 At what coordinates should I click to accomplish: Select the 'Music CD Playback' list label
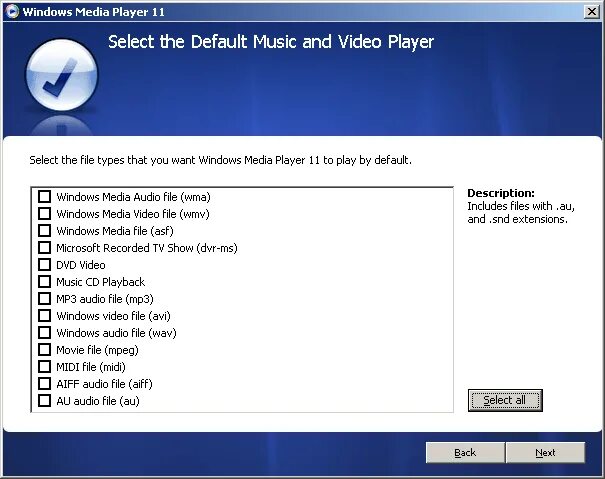101,282
